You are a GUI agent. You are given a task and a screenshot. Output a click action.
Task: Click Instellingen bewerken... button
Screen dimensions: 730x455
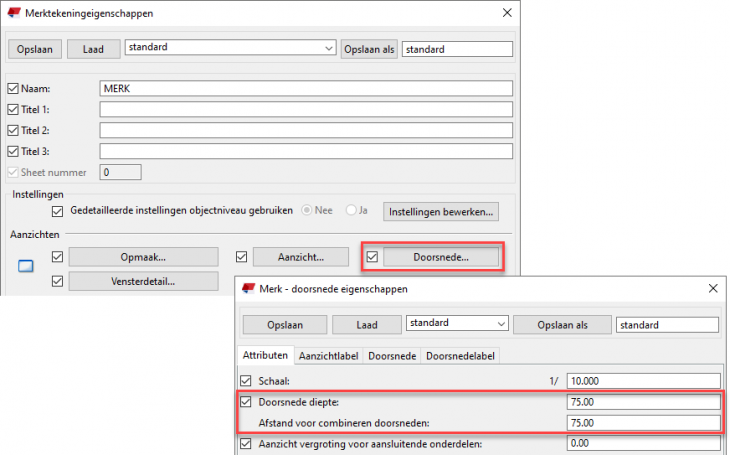click(x=441, y=212)
